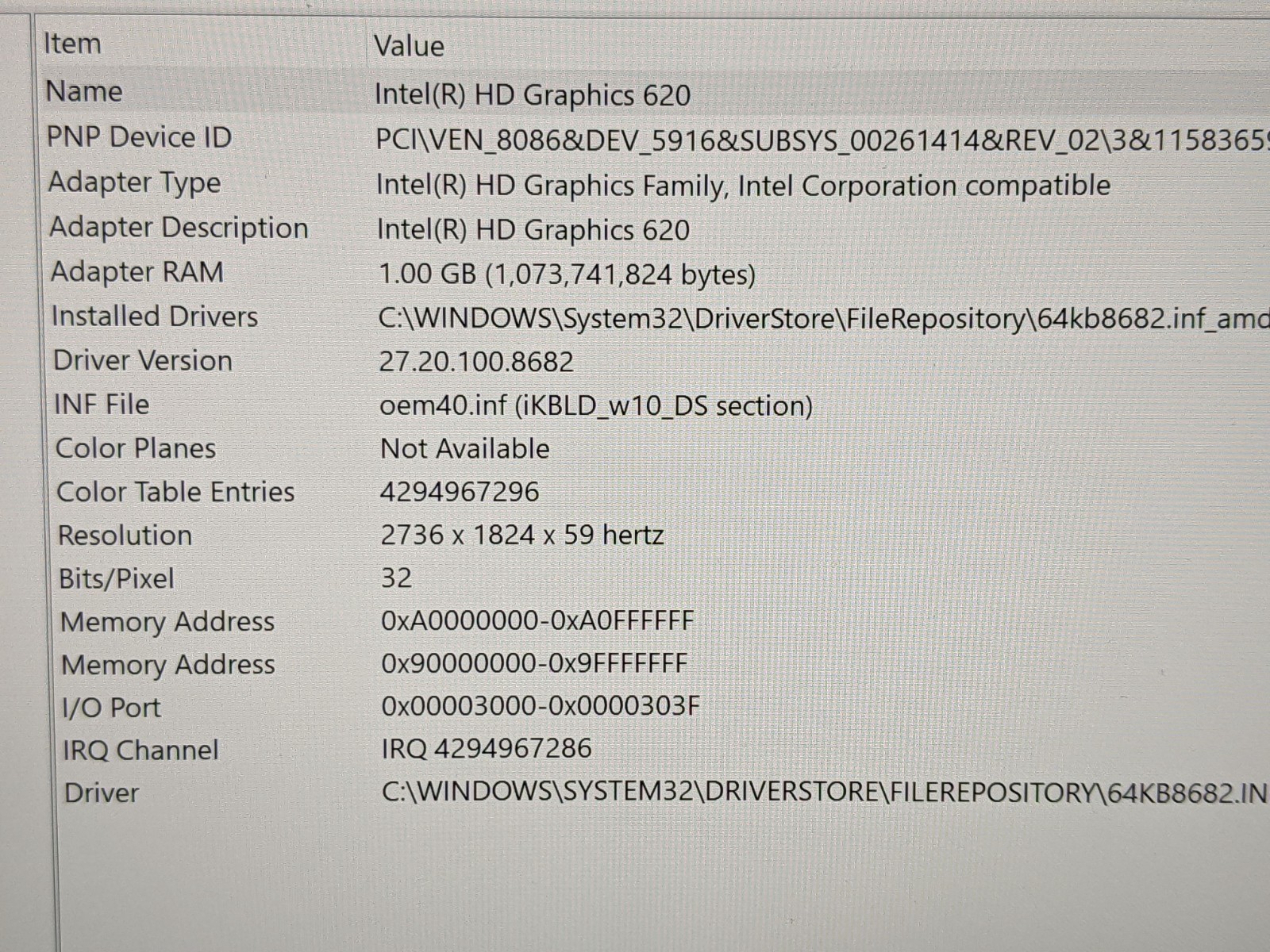Viewport: 1270px width, 952px height.
Task: Select the Adapter Type row label
Action: coord(134,183)
